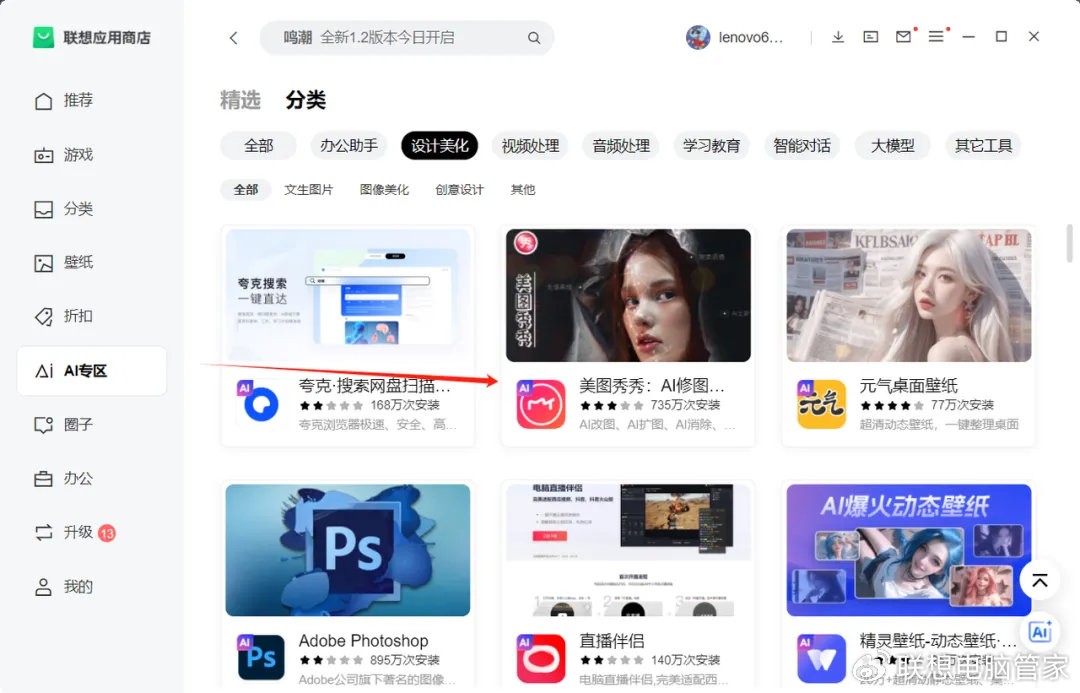This screenshot has width=1080, height=693.
Task: Click the 168万次安装 install count
Action: tap(405, 405)
